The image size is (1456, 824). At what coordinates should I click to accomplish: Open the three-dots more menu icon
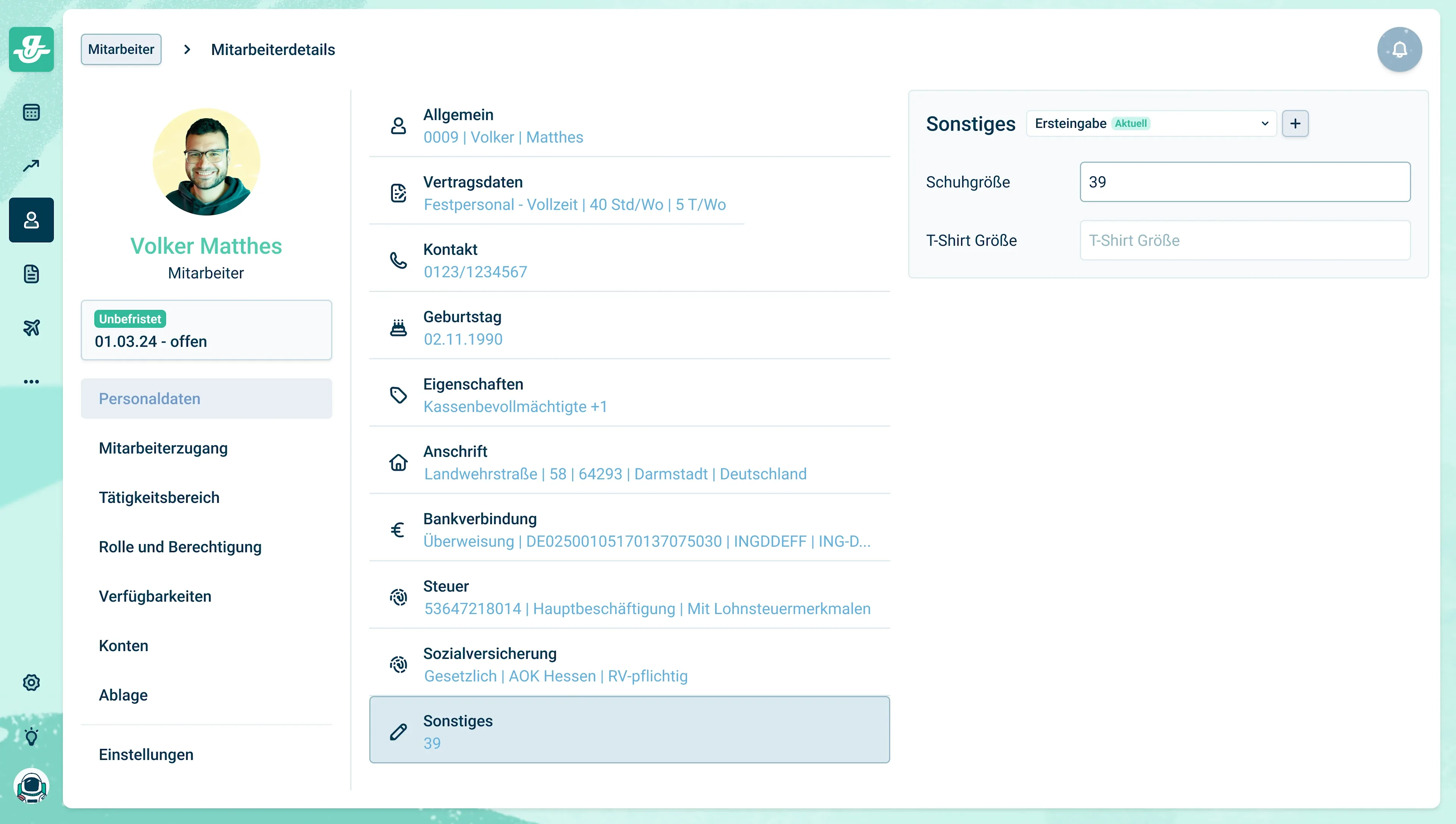pos(31,381)
